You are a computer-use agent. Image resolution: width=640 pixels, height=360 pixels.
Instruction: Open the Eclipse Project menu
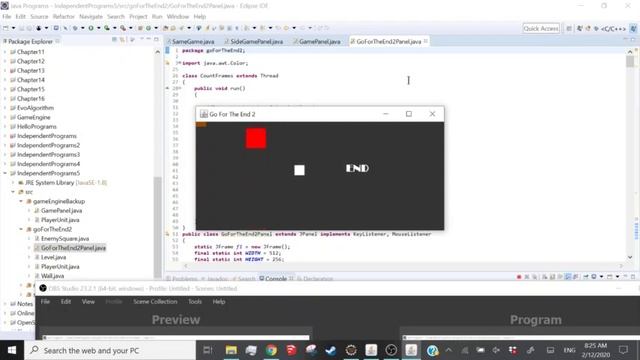(x=138, y=16)
